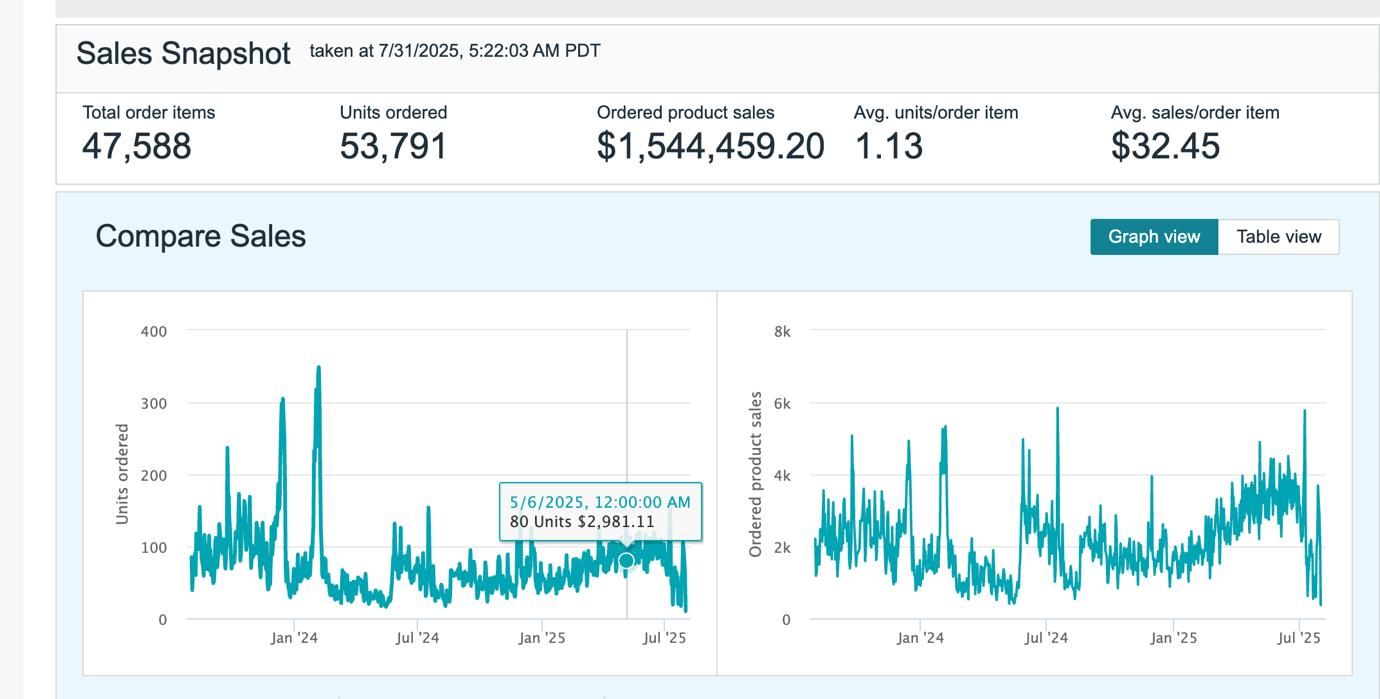Click the Ordered product sales amount $1,544,459.20
The height and width of the screenshot is (699, 1380).
[x=710, y=147]
